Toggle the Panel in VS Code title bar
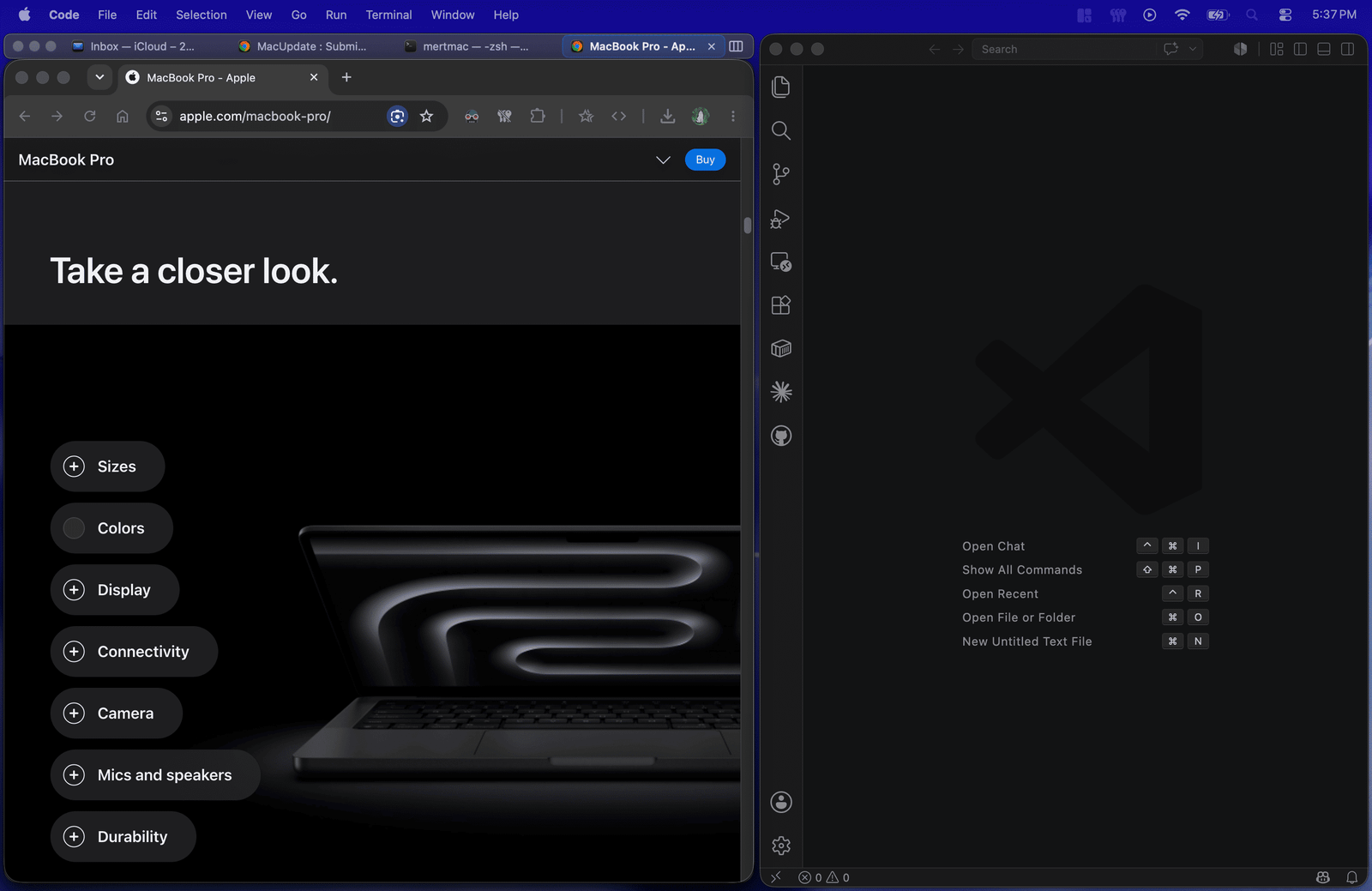This screenshot has height=891, width=1372. click(x=1324, y=49)
